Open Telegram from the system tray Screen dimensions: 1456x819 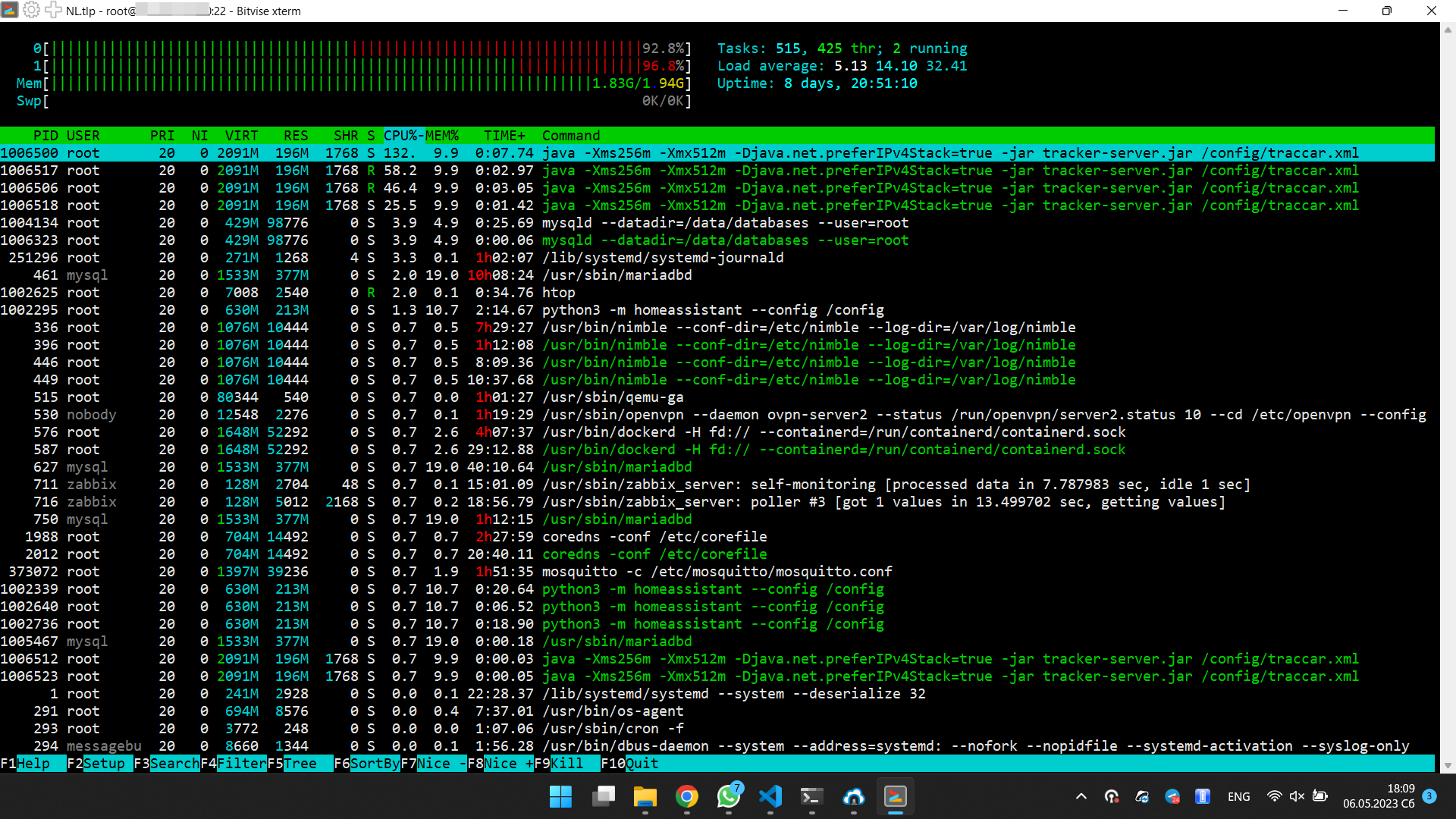coord(1172,796)
